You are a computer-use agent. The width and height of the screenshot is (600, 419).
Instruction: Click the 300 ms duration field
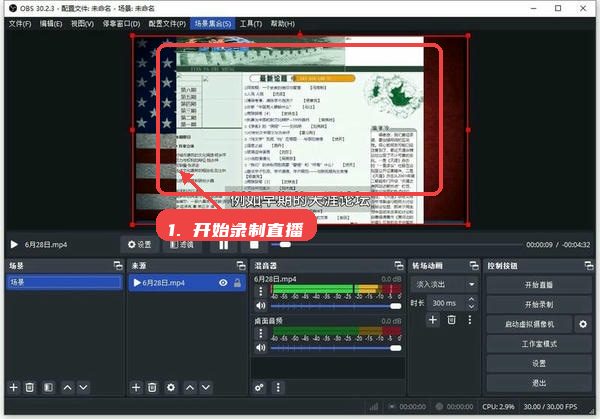coord(446,303)
